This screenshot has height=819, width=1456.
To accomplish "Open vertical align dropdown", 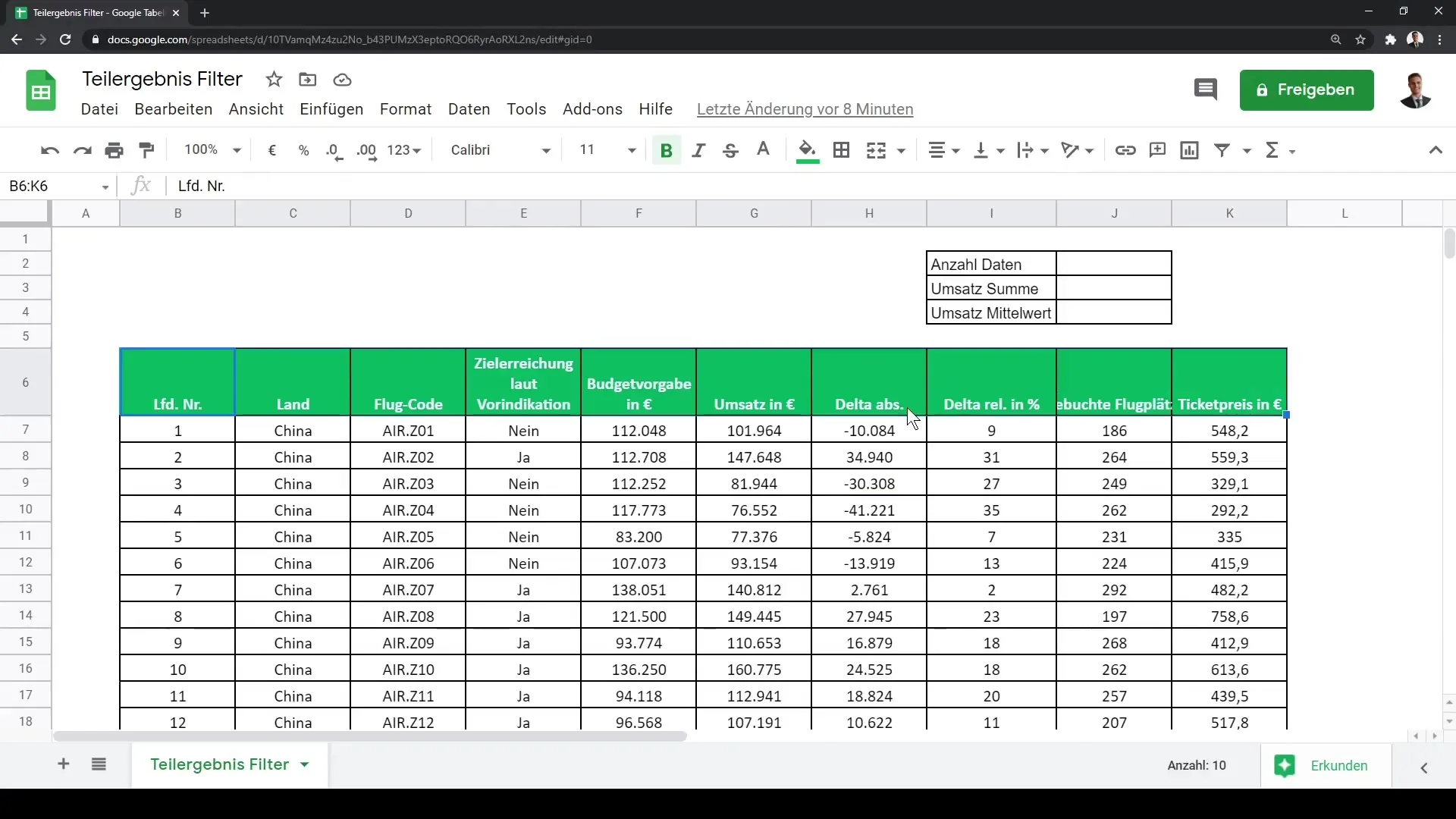I will click(x=989, y=150).
